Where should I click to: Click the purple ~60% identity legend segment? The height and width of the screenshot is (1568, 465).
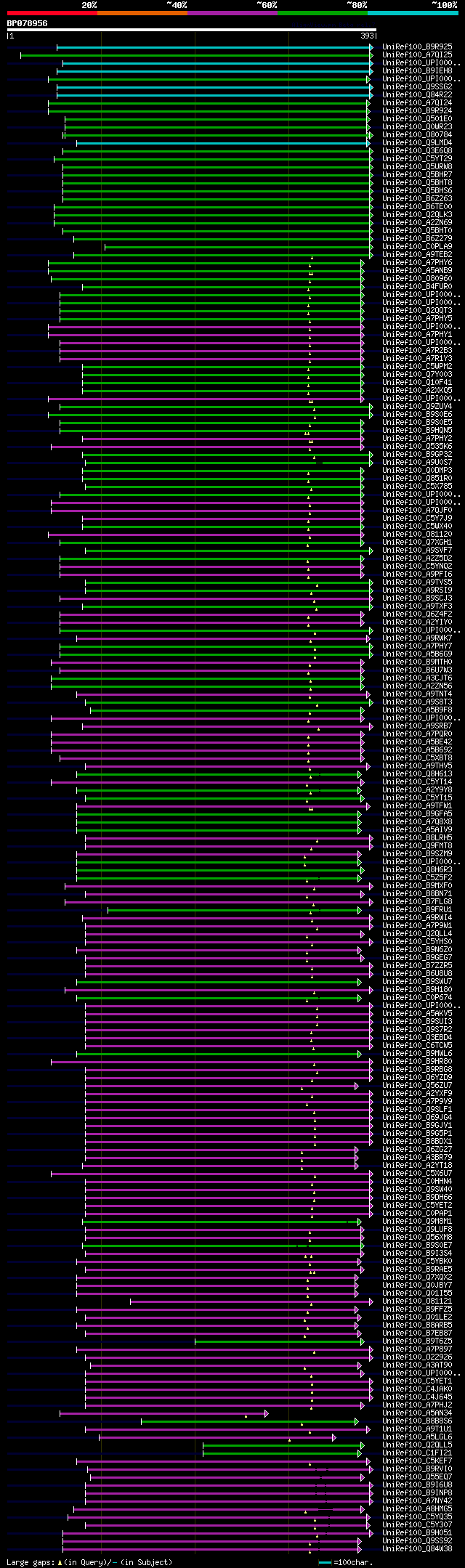(232, 12)
